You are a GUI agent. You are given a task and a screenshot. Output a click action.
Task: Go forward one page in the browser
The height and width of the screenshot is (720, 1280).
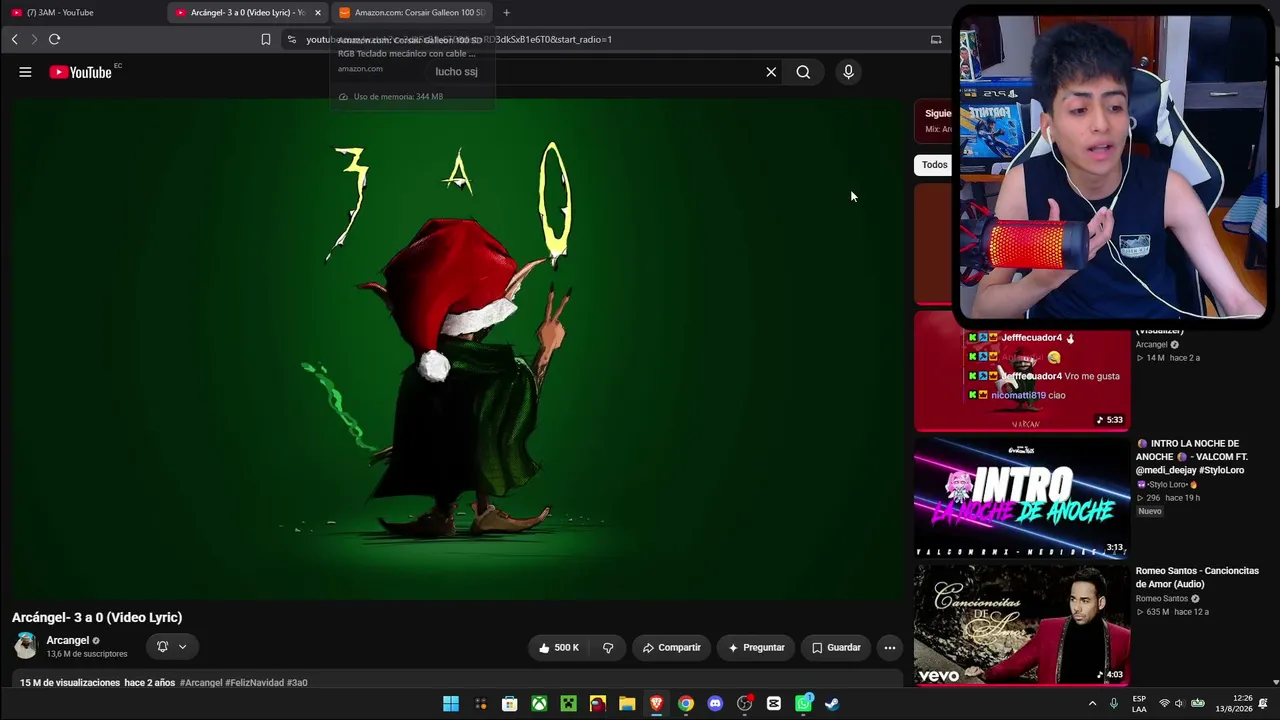pos(34,39)
